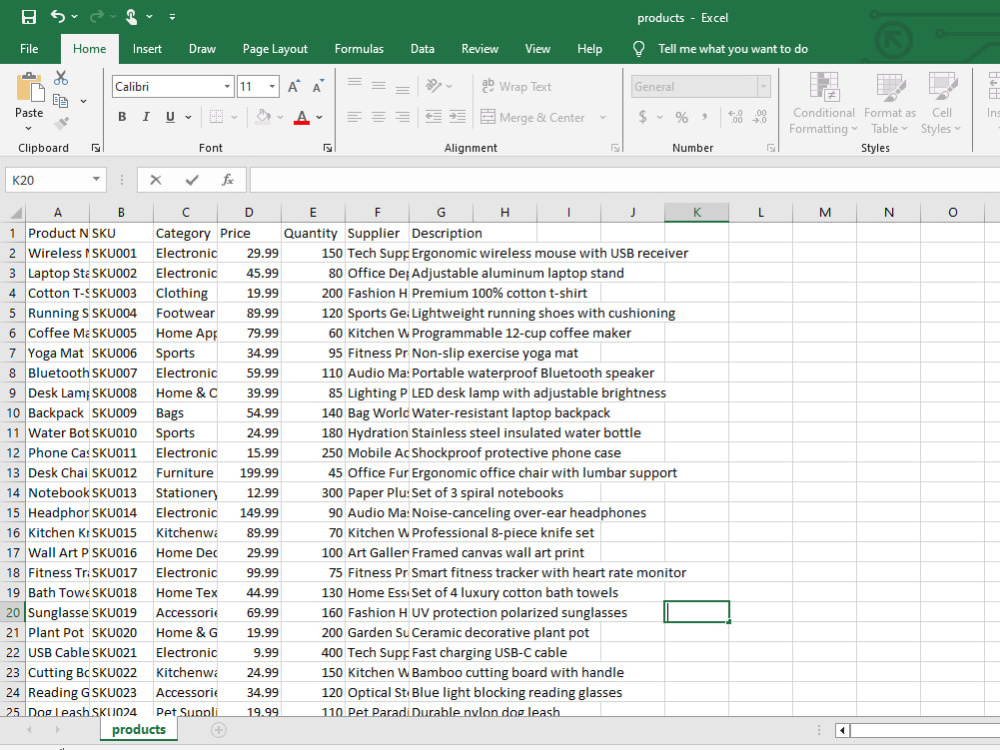Open the Page Layout tab
This screenshot has height=750, width=1000.
point(275,49)
